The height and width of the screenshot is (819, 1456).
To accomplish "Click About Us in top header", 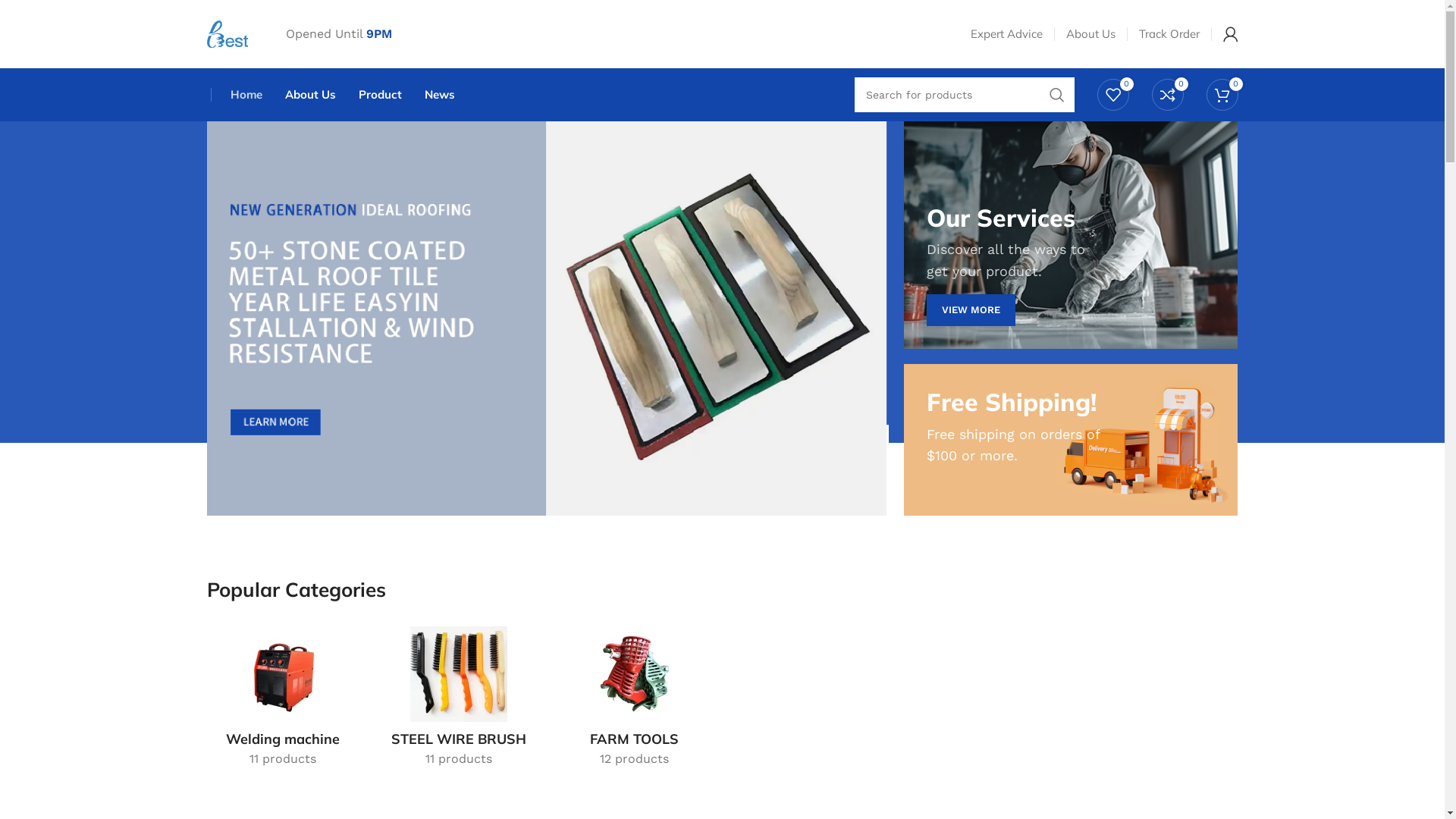I will click(x=1090, y=34).
